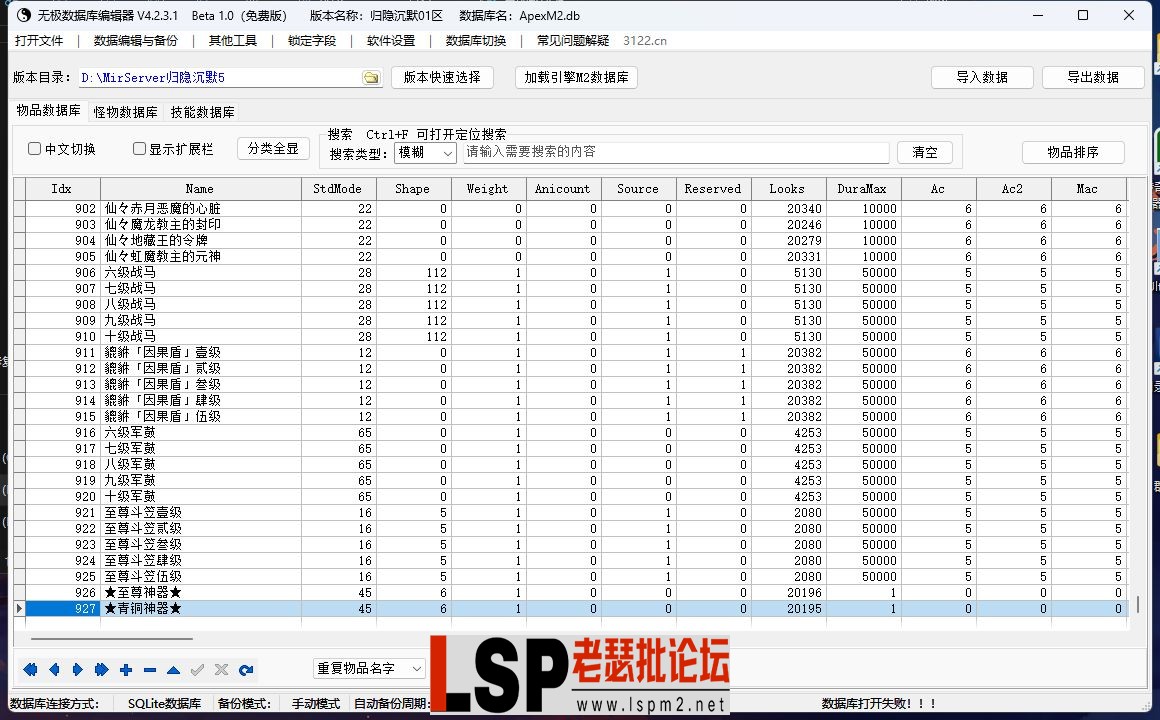This screenshot has height=720, width=1160.
Task: Jump to first record with navigator arrow
Action: pos(30,670)
